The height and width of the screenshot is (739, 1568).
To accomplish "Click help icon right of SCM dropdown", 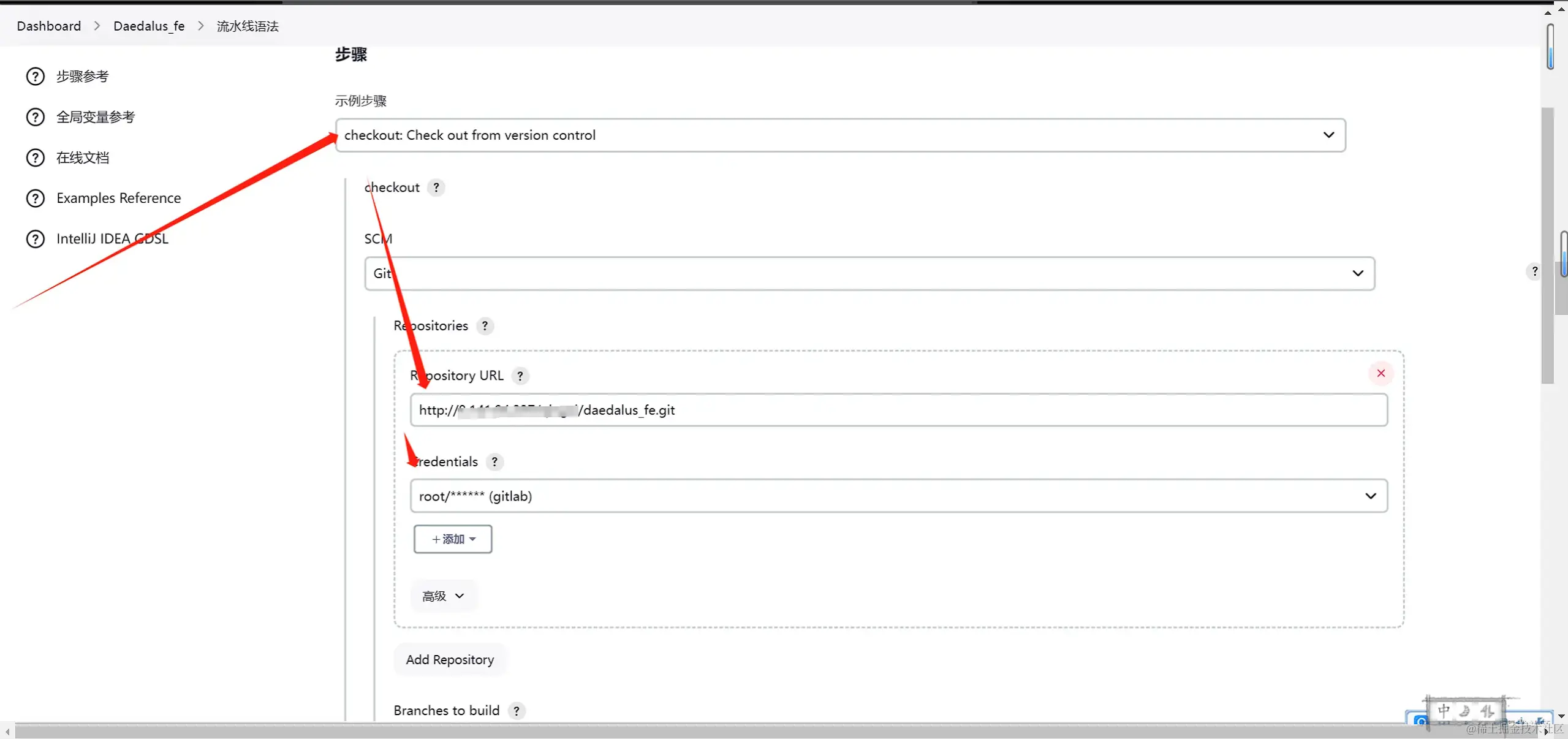I will (1534, 271).
